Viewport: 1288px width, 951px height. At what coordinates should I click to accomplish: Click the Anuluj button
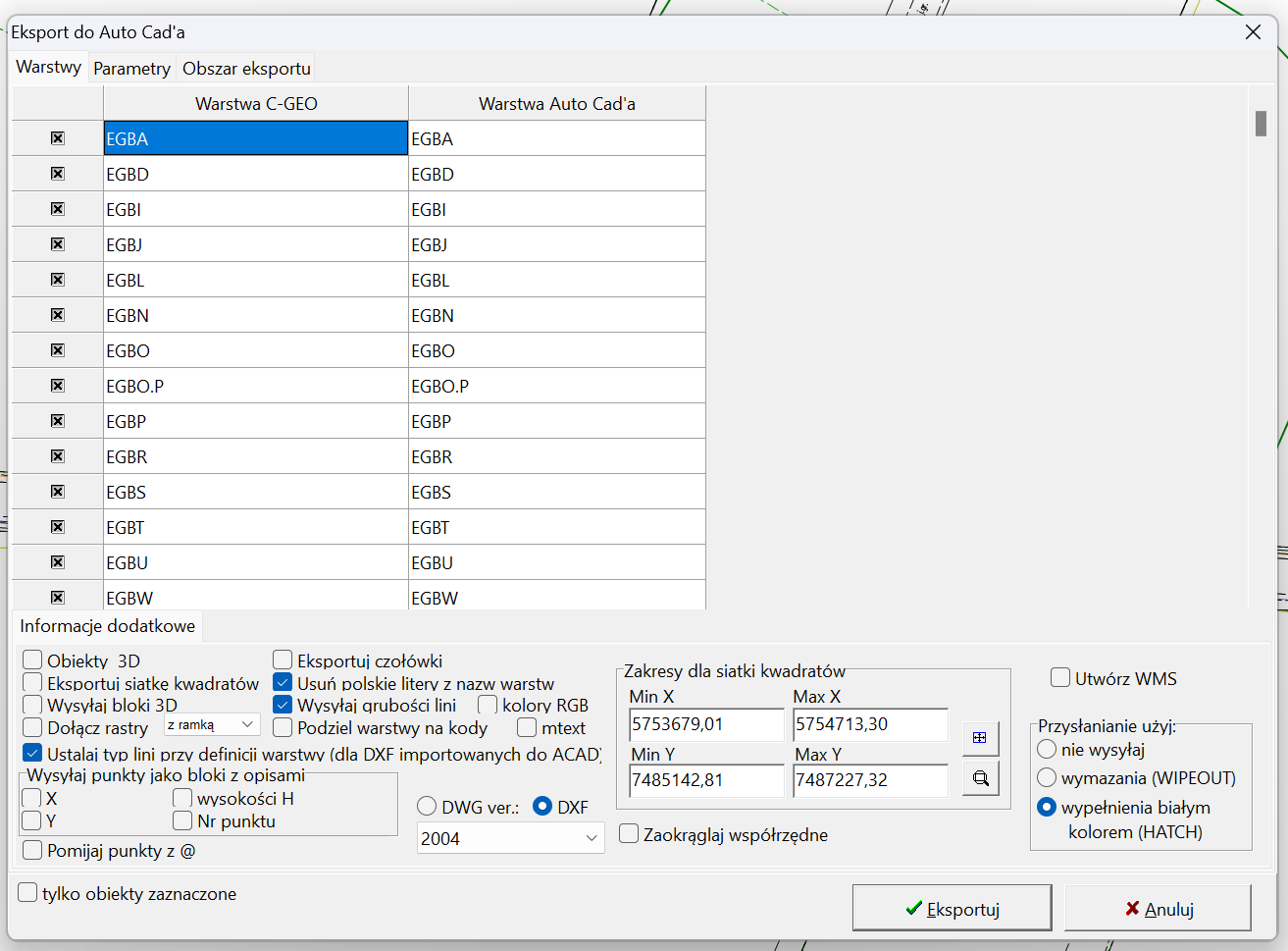1158,909
